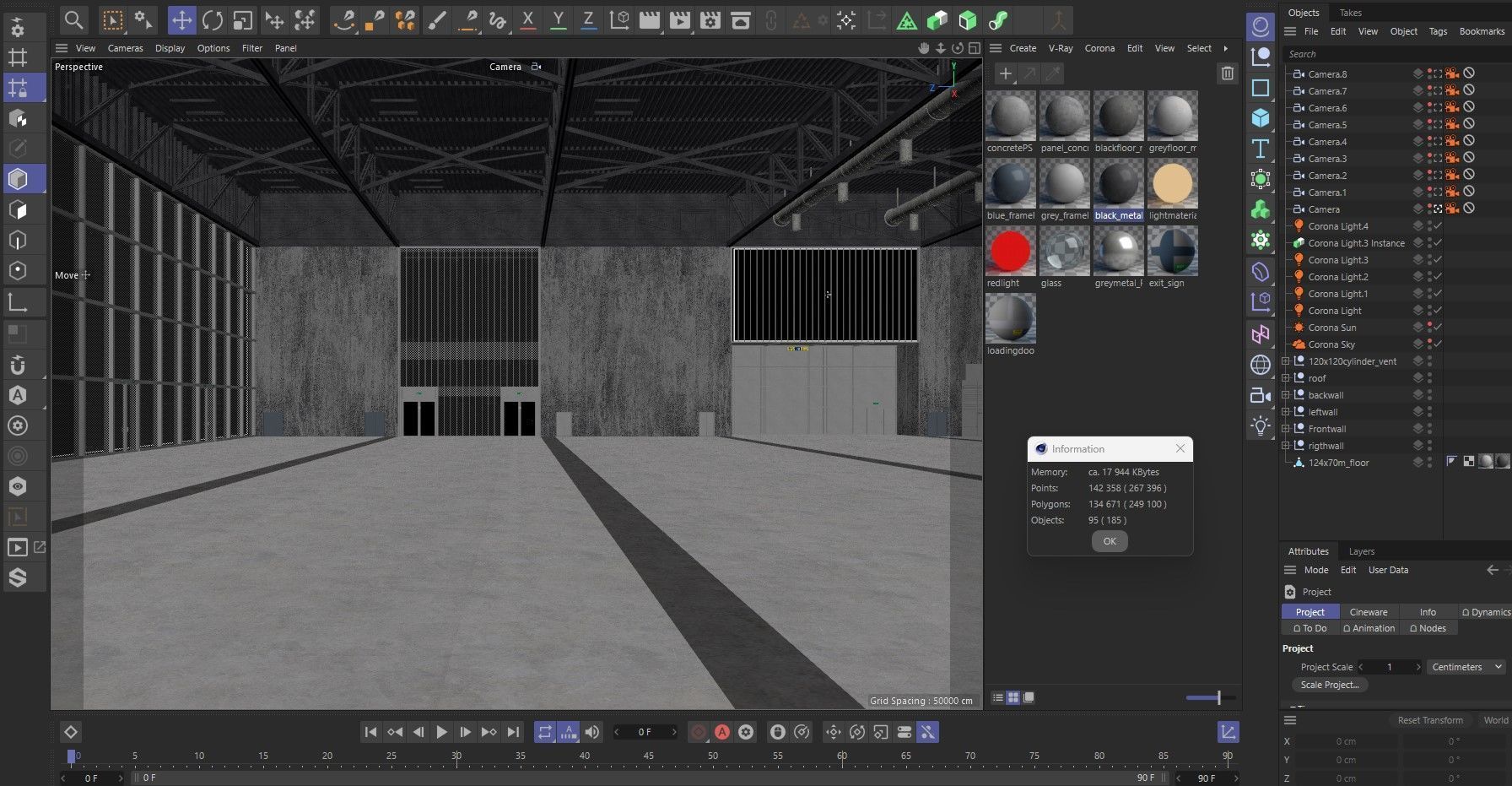Select the redlight material thumbnail

(x=1010, y=252)
